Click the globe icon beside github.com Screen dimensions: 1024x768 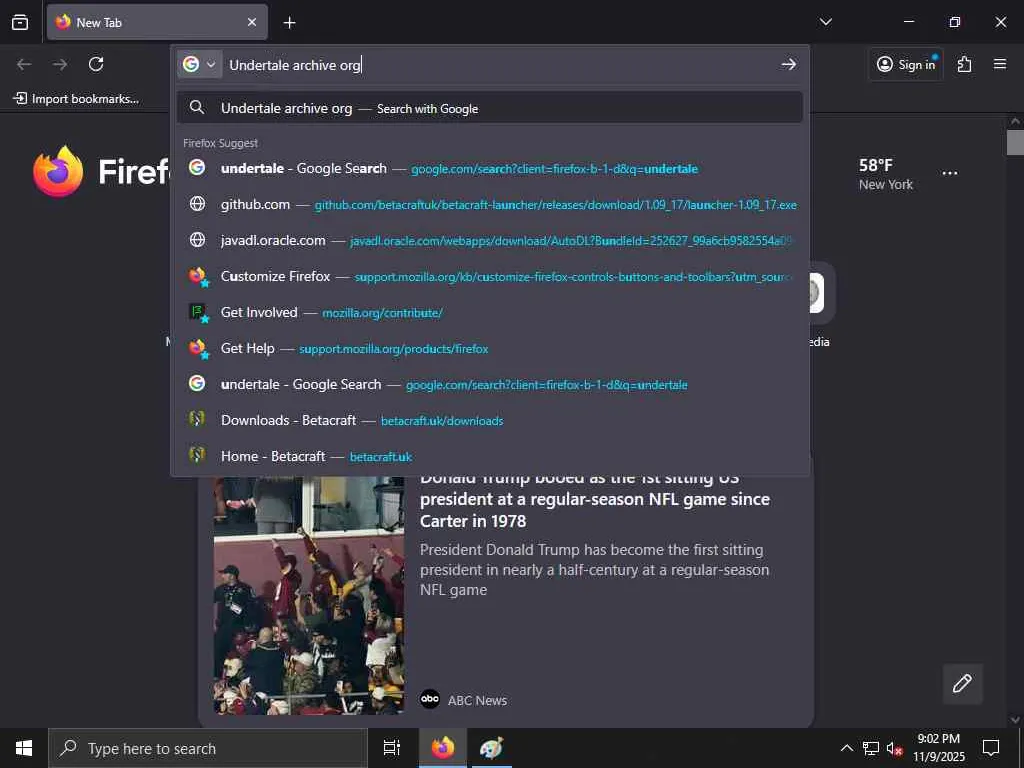pos(197,204)
